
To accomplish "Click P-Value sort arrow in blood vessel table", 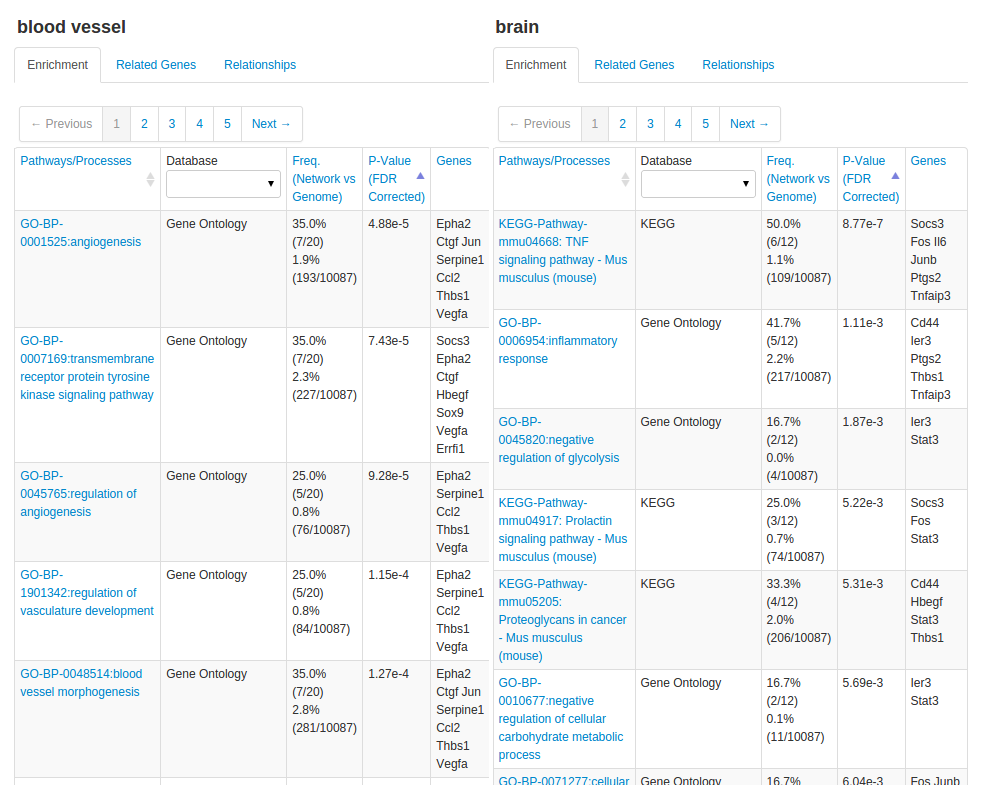I will (420, 175).
